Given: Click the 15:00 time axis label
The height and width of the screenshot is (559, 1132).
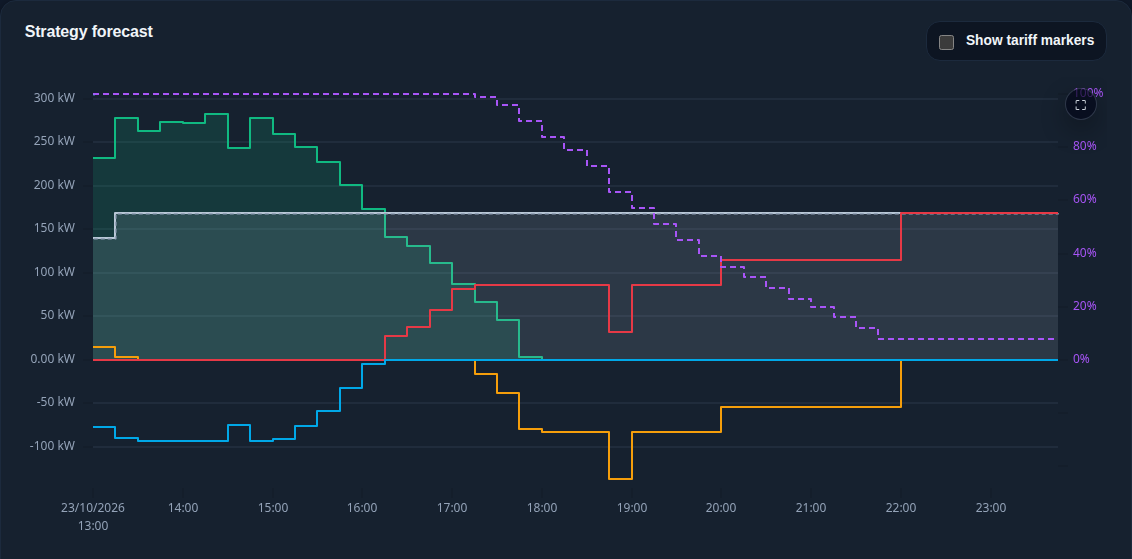Looking at the screenshot, I should pyautogui.click(x=272, y=508).
